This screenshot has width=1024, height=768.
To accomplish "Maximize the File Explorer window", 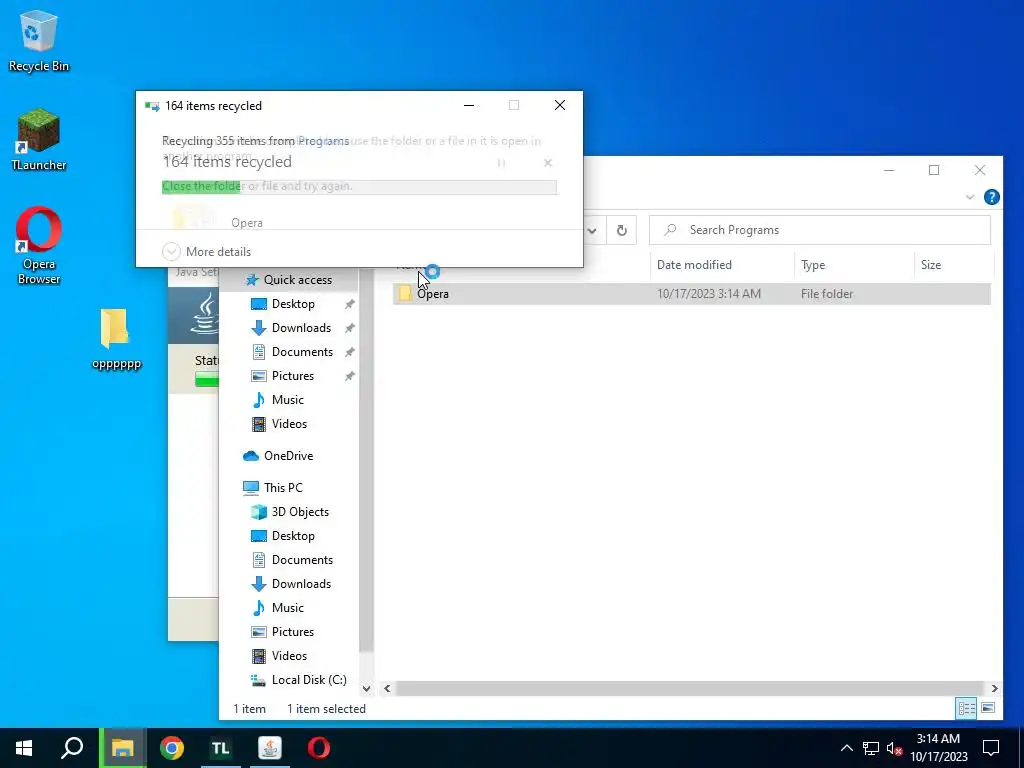I will pos(934,170).
